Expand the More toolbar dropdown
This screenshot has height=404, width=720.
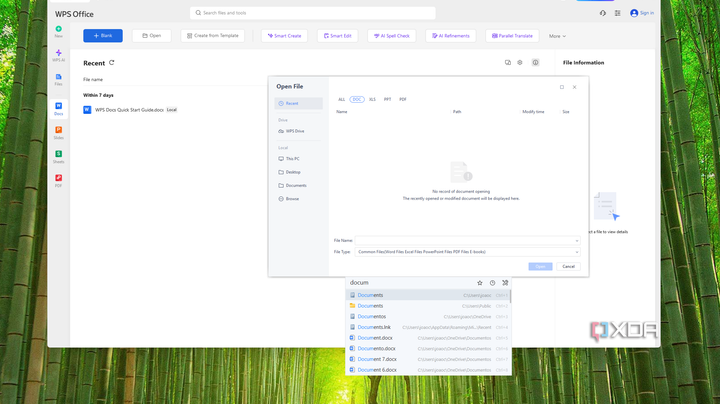[558, 36]
